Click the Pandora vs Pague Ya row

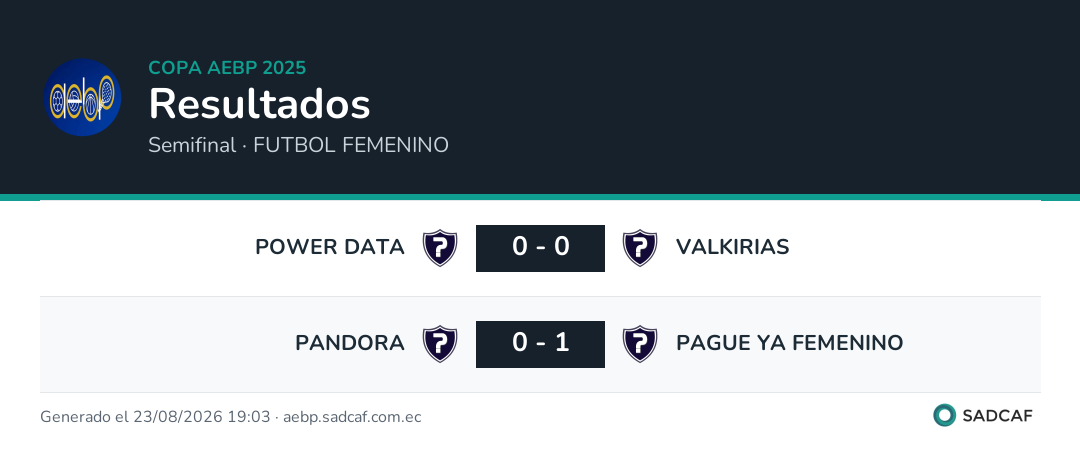pos(540,344)
